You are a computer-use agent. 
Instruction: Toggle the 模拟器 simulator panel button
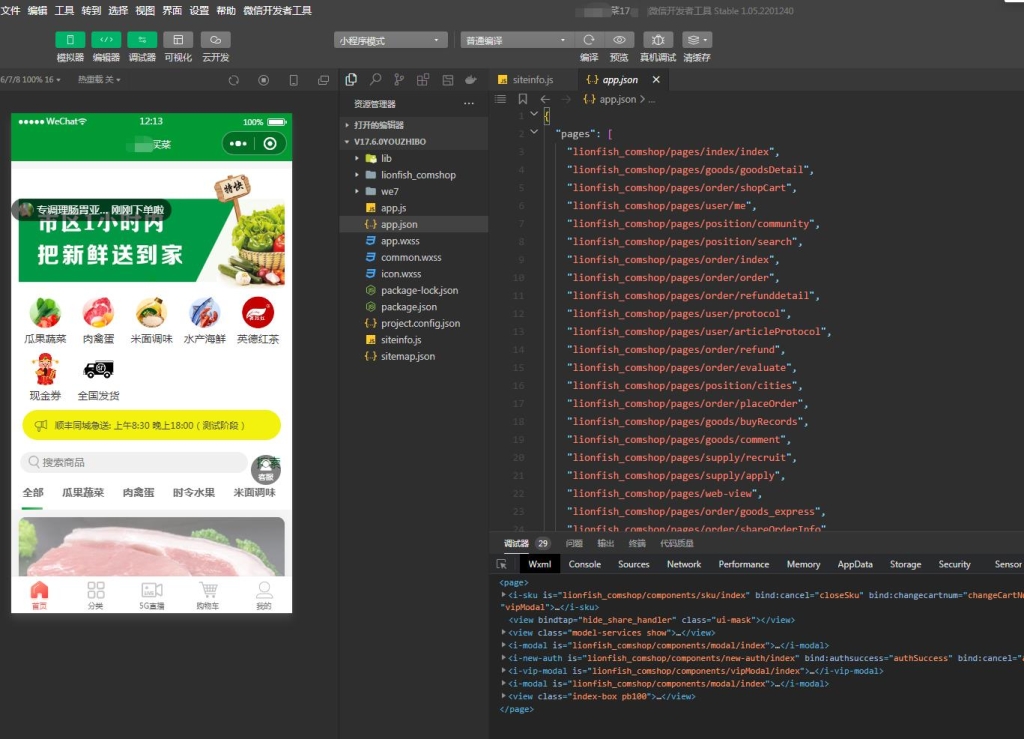[x=70, y=40]
